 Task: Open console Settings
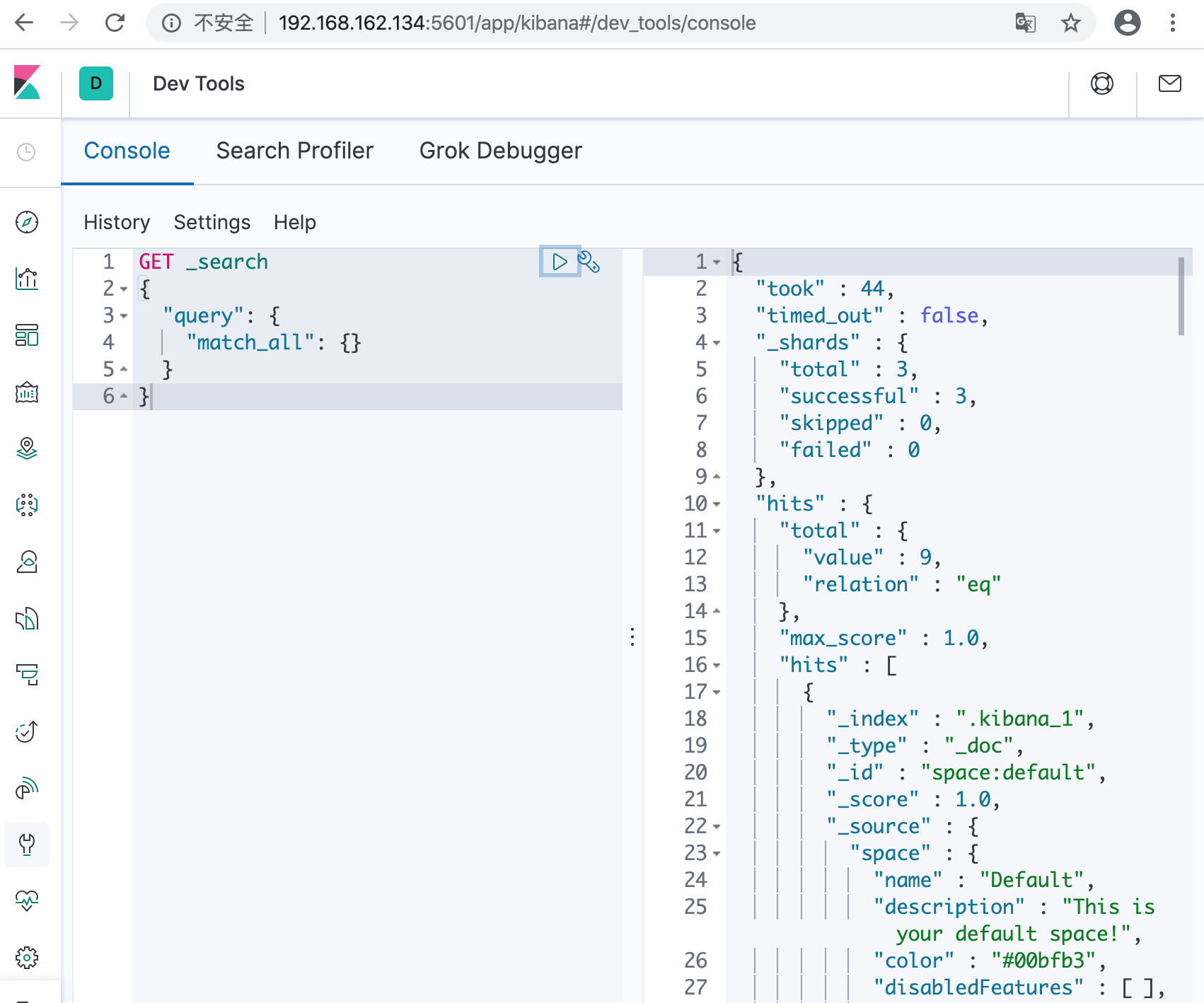coord(212,223)
